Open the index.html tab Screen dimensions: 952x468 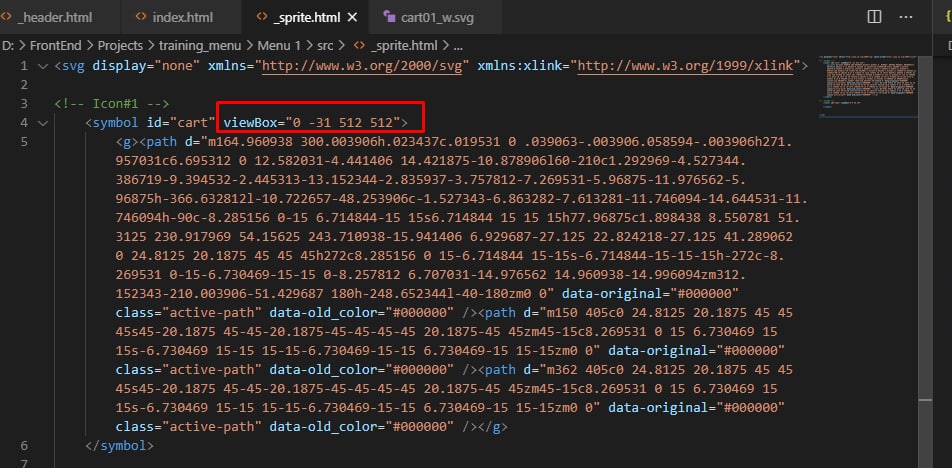pyautogui.click(x=182, y=17)
